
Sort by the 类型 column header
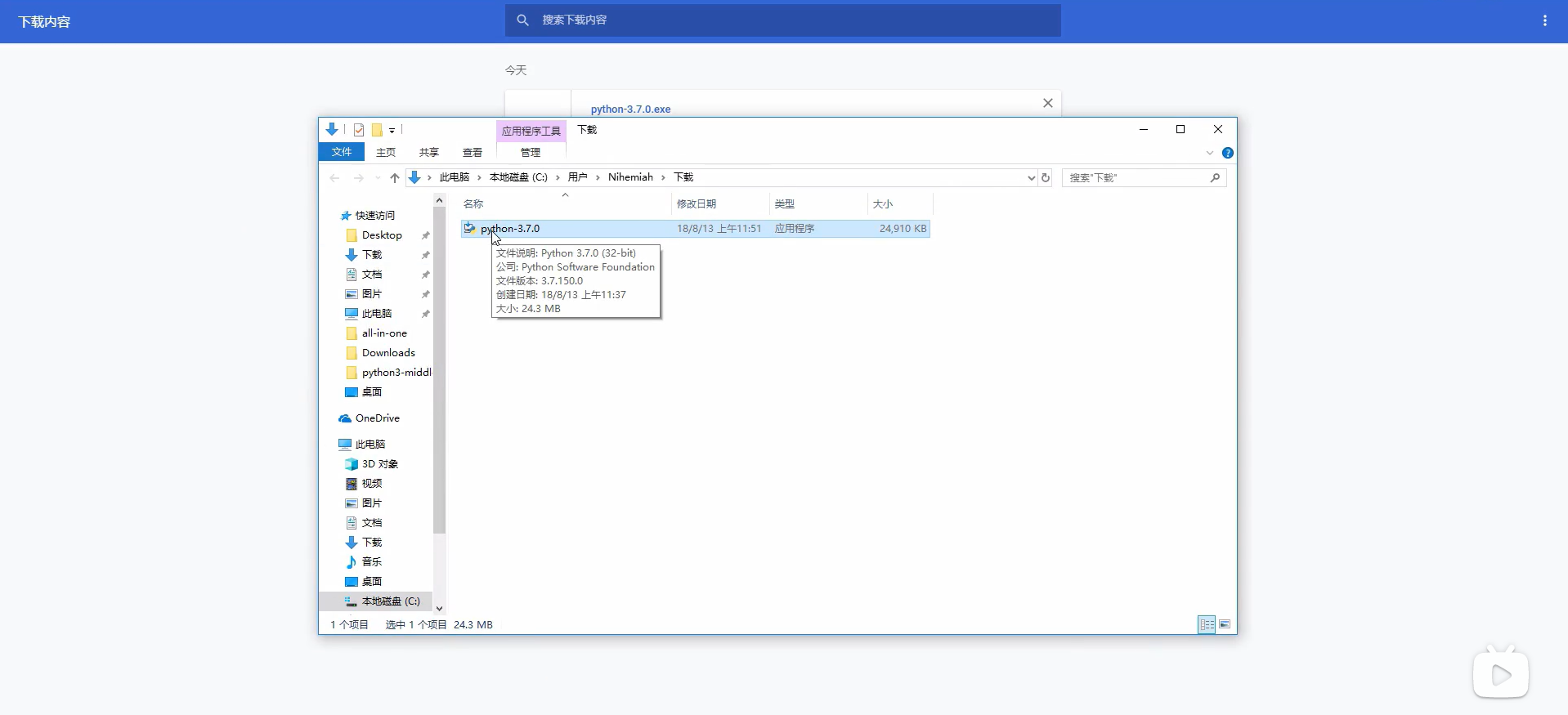click(785, 203)
